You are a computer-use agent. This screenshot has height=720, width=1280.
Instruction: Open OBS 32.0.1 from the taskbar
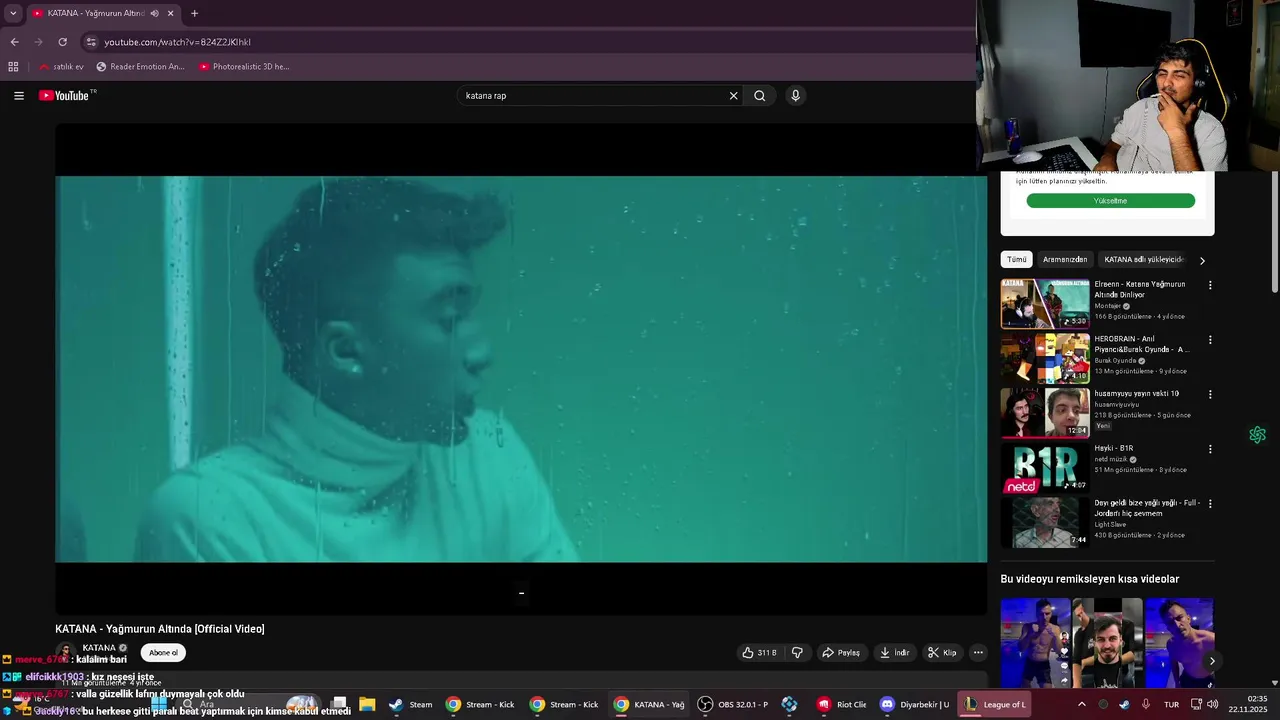tap(733, 704)
